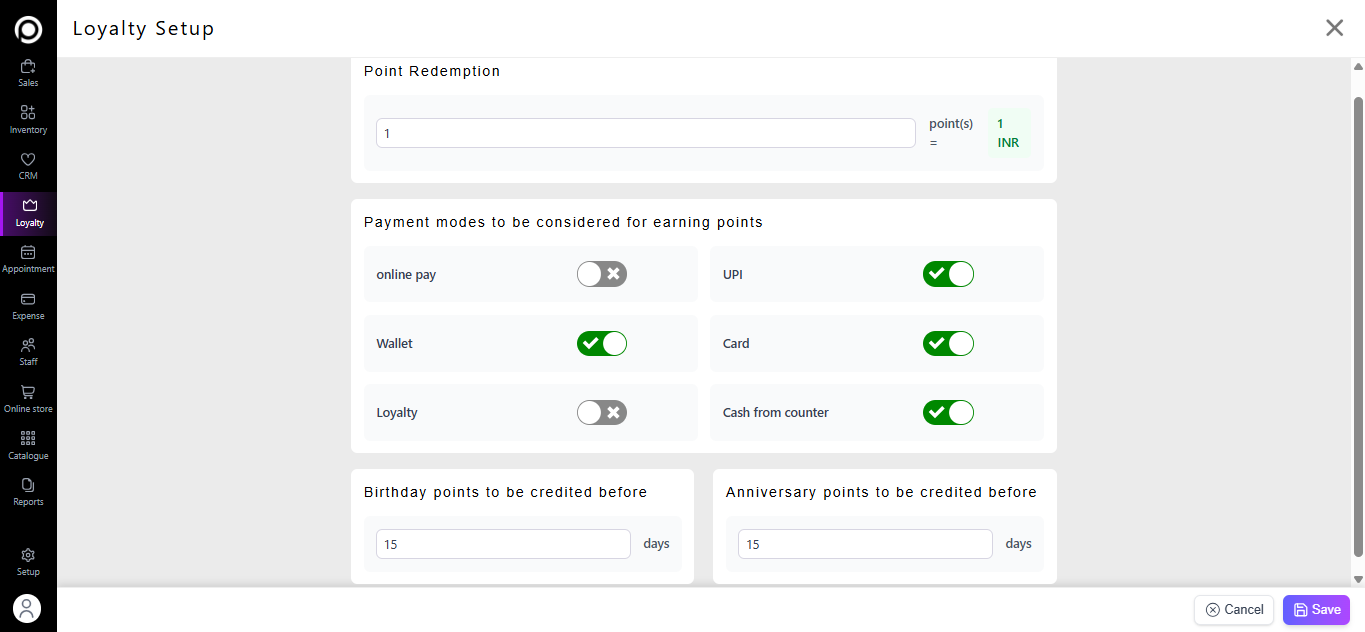
Task: Click the Cancel button
Action: [1234, 610]
